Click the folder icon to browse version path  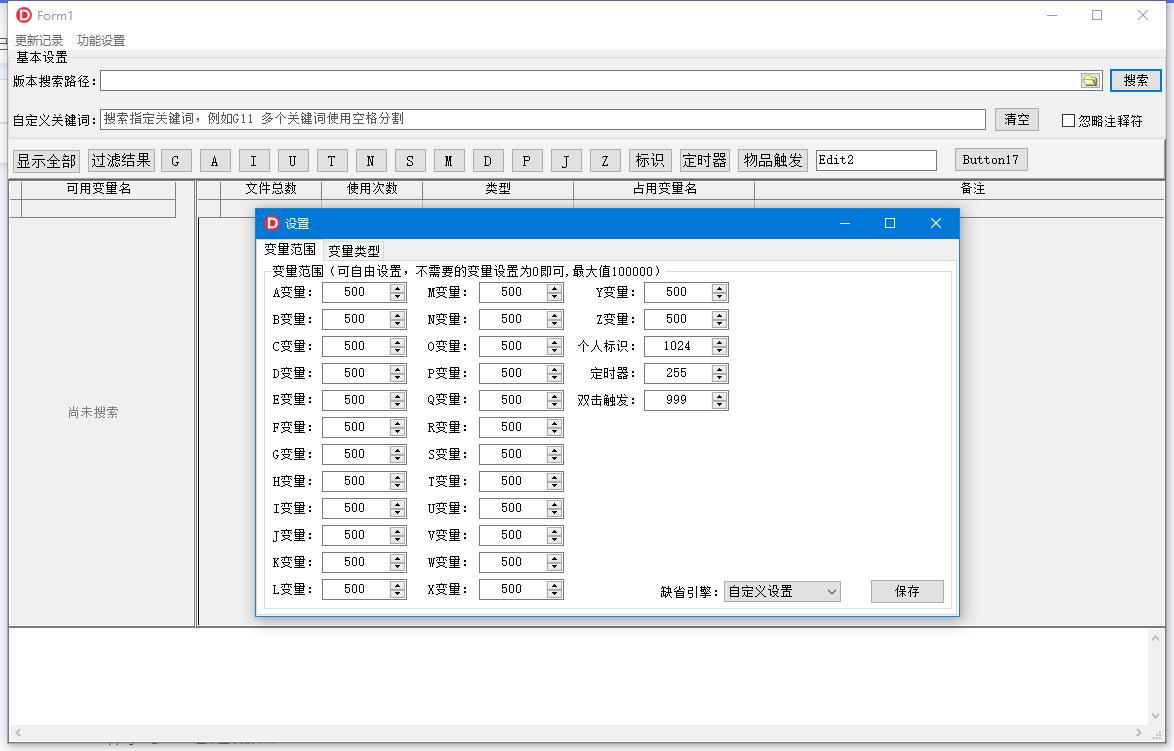pos(1090,80)
